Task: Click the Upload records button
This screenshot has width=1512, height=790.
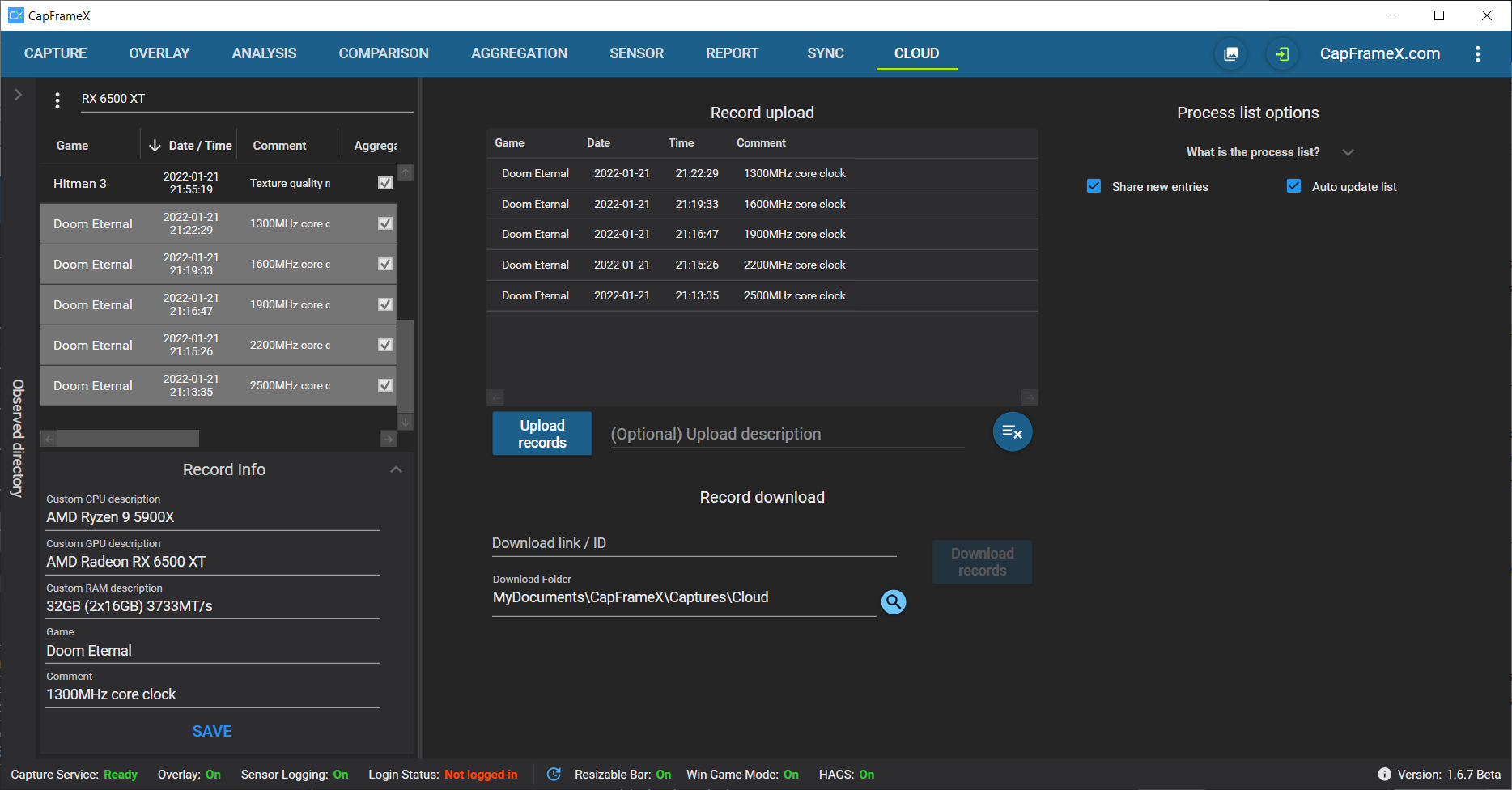Action: click(542, 434)
